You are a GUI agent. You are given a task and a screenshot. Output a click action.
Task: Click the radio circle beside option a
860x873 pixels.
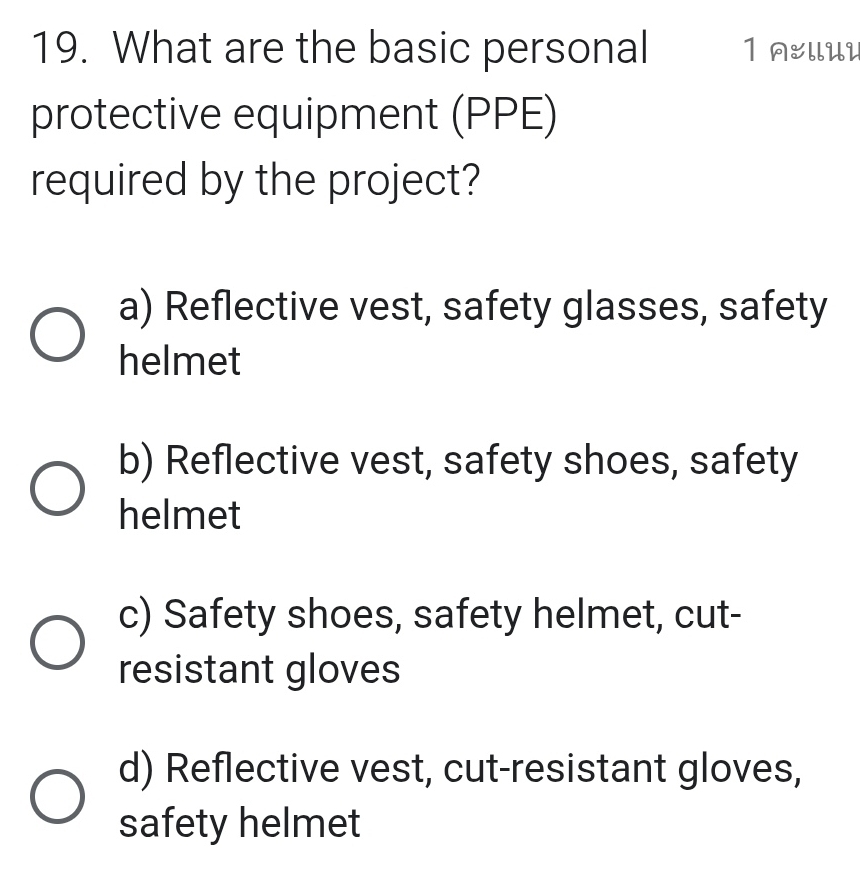click(x=57, y=334)
